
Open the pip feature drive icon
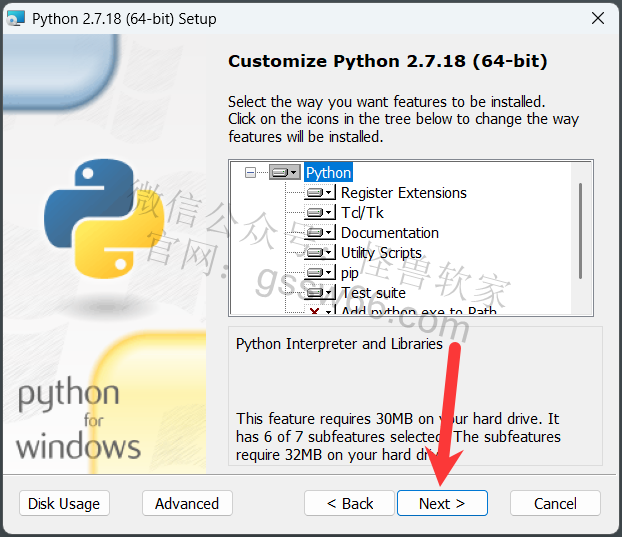click(320, 273)
